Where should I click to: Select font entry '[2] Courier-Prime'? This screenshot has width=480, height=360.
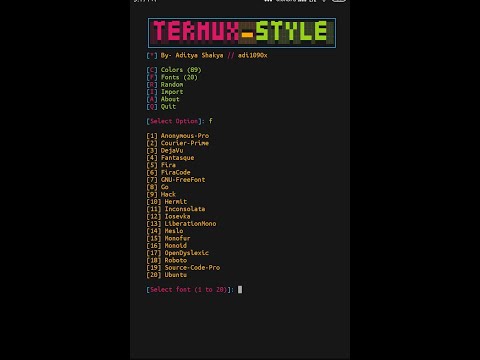click(178, 143)
